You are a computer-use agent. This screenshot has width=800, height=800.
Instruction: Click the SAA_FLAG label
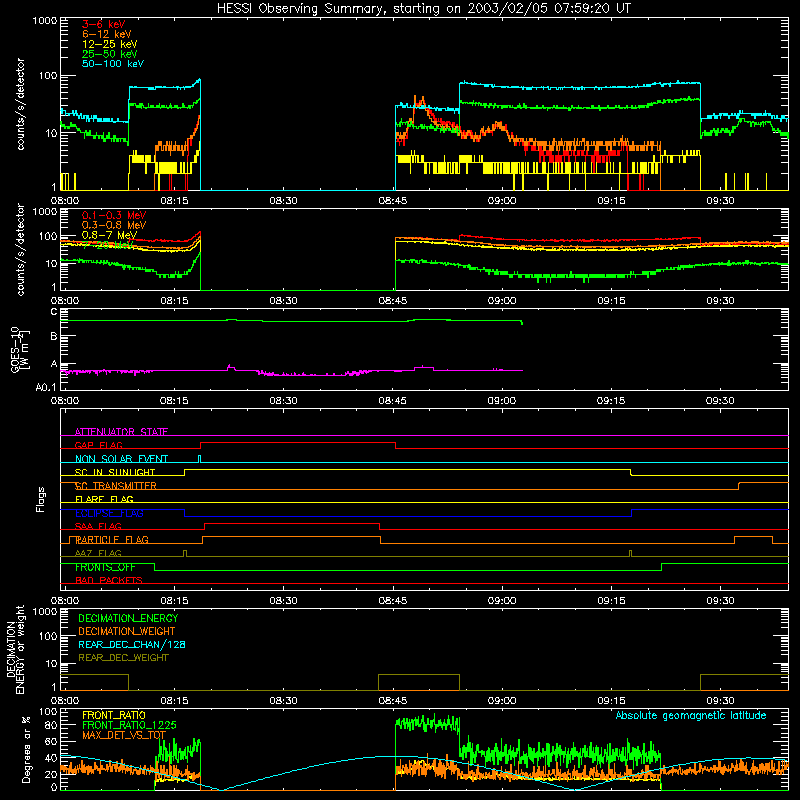click(98, 526)
